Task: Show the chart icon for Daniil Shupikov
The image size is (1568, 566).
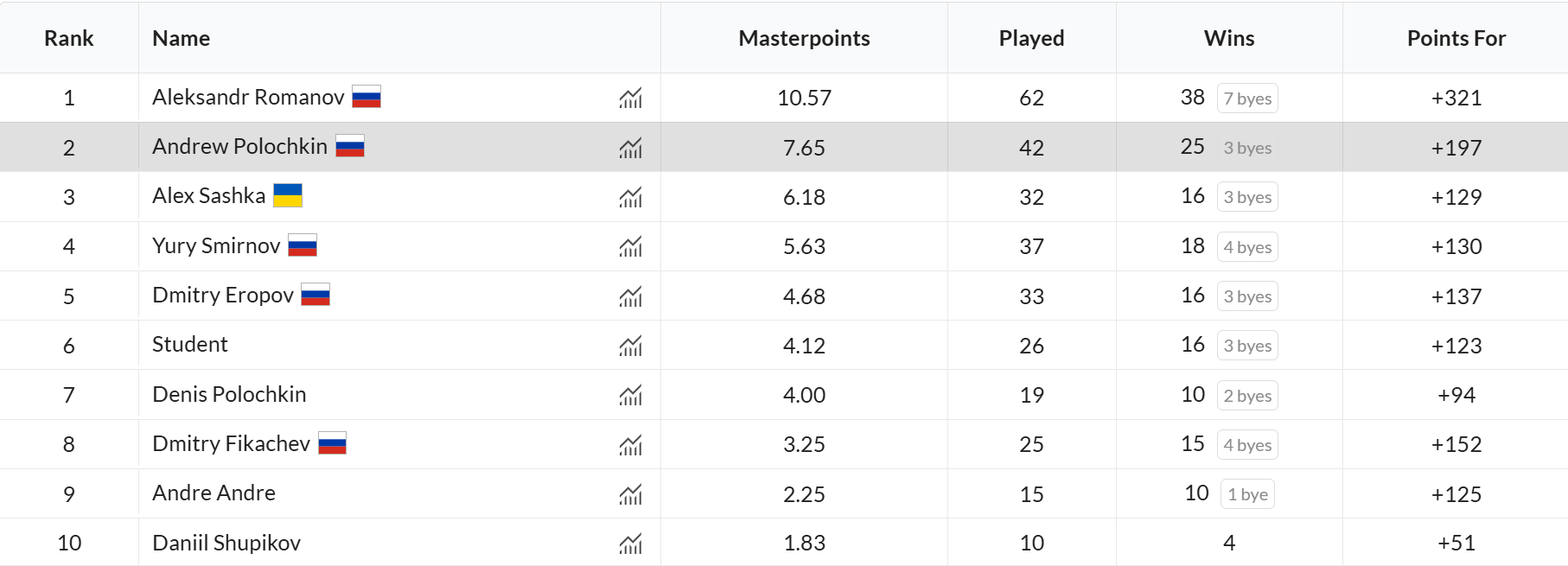Action: pyautogui.click(x=630, y=544)
